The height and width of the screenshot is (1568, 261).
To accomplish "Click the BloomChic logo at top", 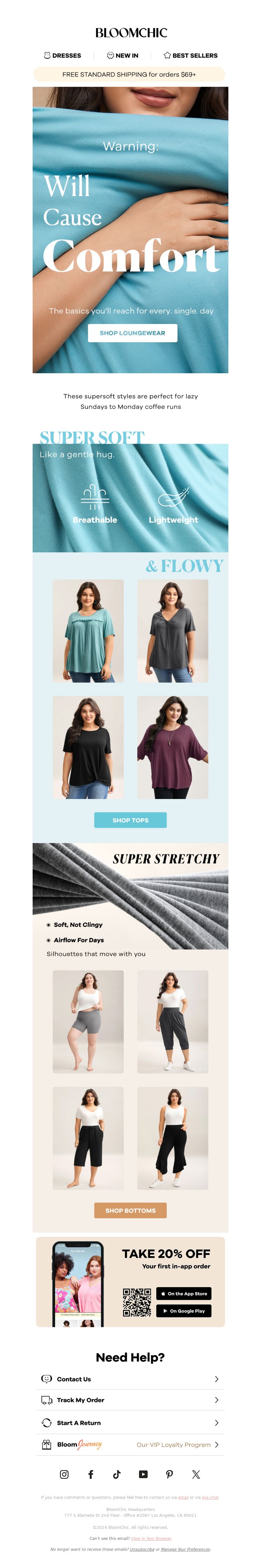I will click(x=131, y=33).
